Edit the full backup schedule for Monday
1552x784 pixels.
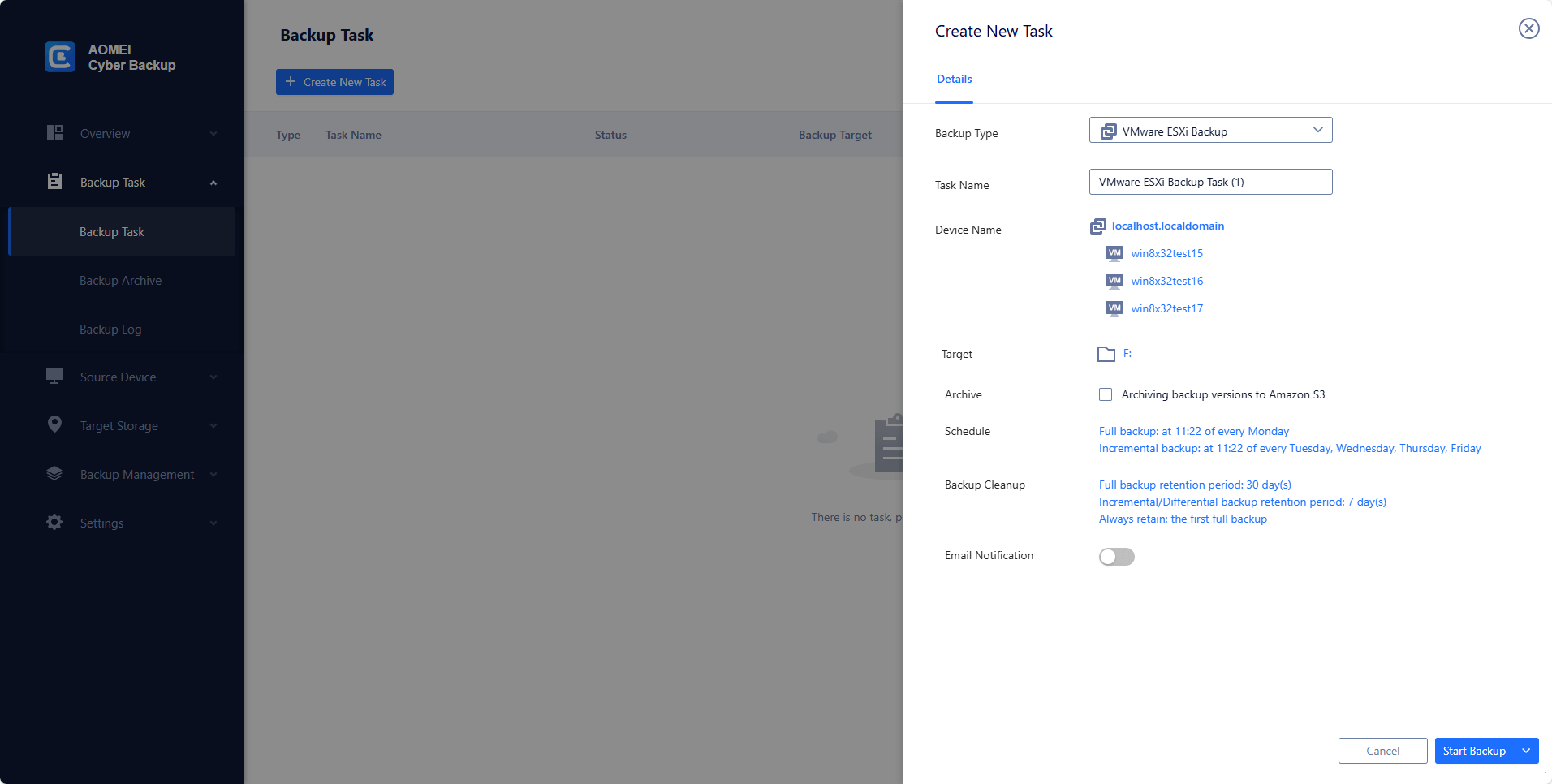pos(1194,431)
